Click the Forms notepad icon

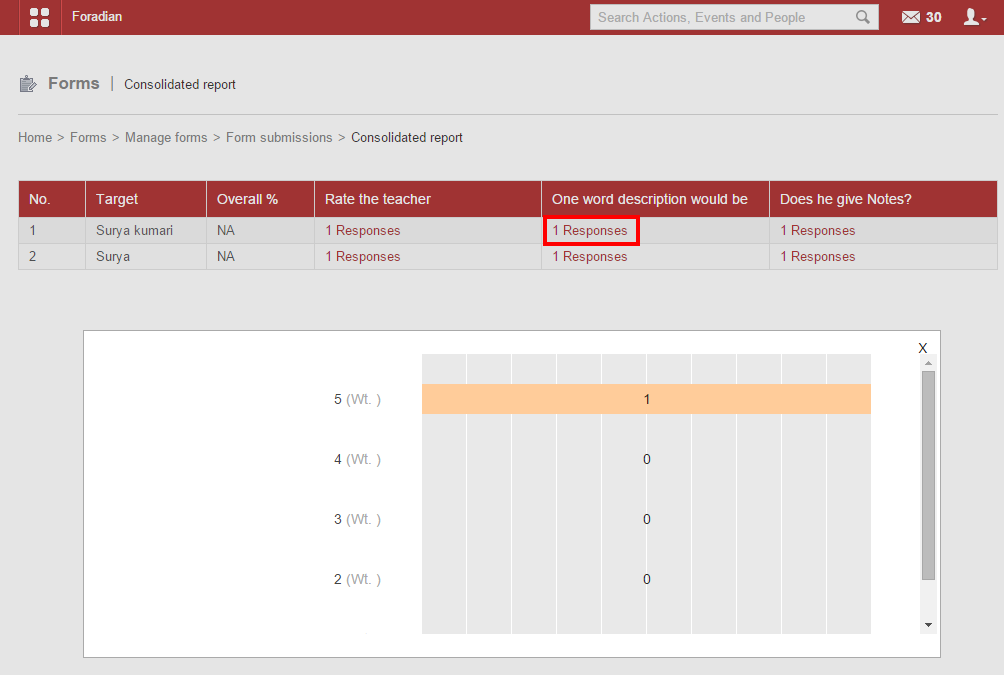(28, 84)
